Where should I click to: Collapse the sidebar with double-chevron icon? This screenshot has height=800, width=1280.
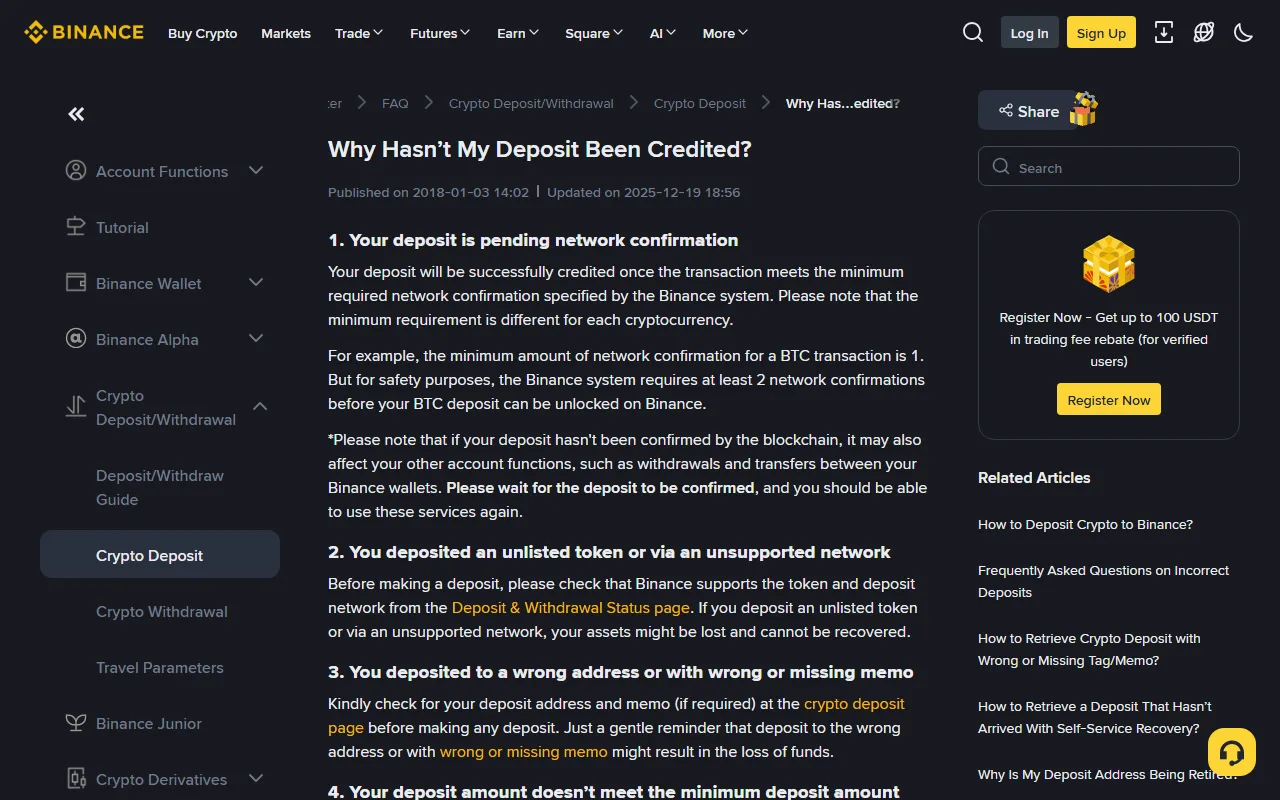tap(76, 114)
